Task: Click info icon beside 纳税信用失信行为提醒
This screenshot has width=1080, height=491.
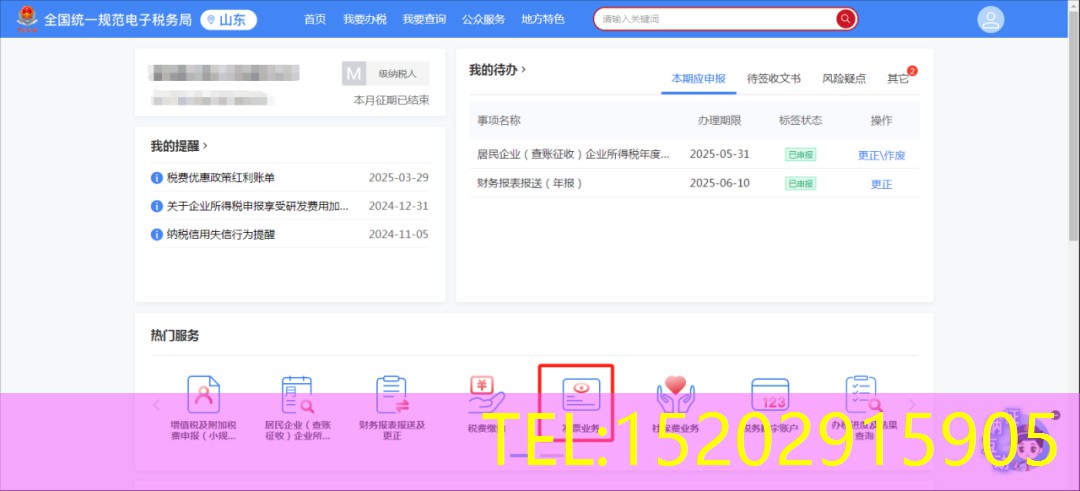Action: [156, 234]
